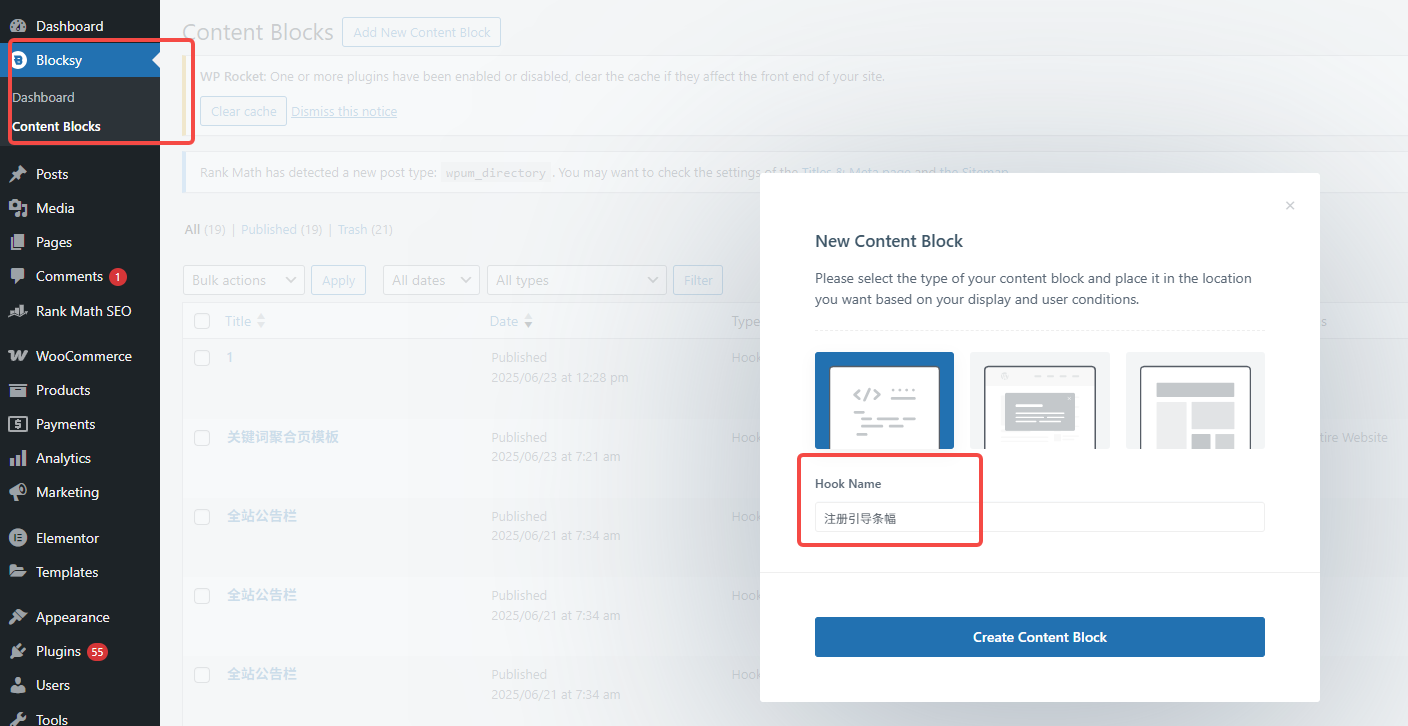
Task: Open Products via its box icon
Action: pos(18,390)
